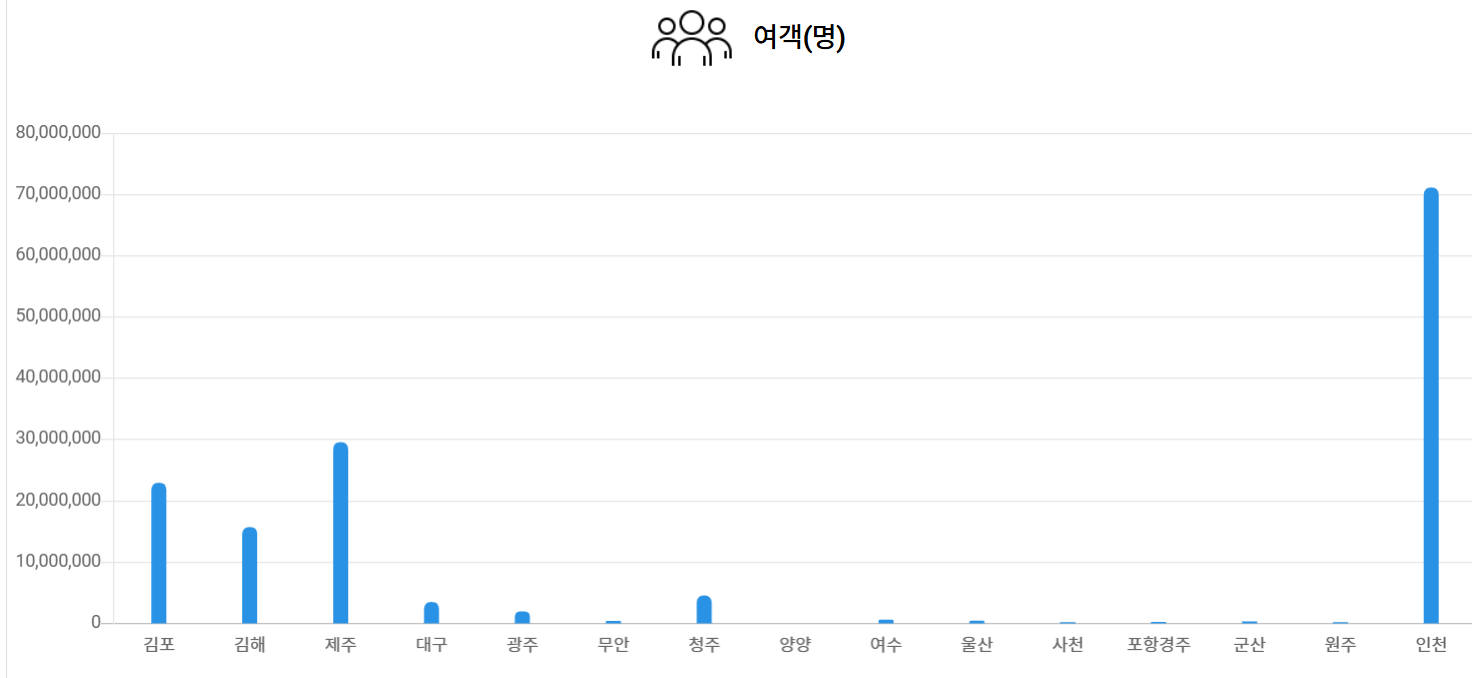This screenshot has height=678, width=1472.
Task: Click the 제주 passenger bar
Action: tap(341, 533)
